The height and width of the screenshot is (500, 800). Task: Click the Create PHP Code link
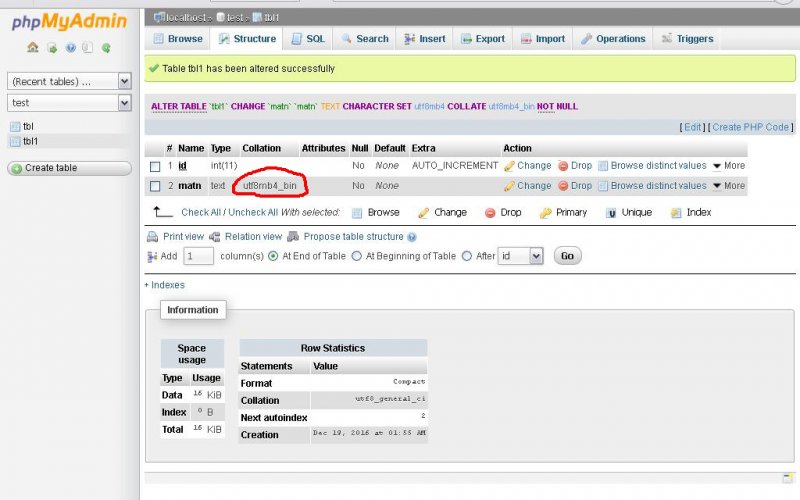point(751,127)
